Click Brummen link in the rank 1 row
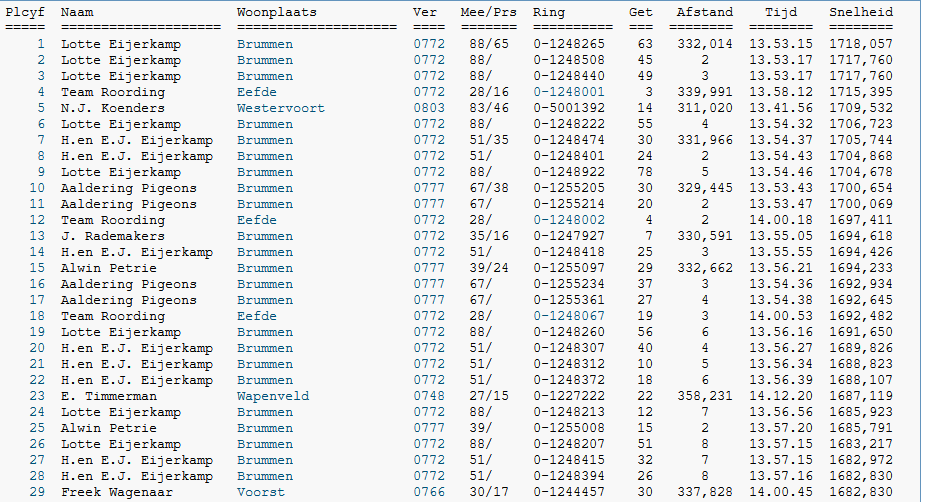Viewport: 931px width, 502px height. [264, 44]
